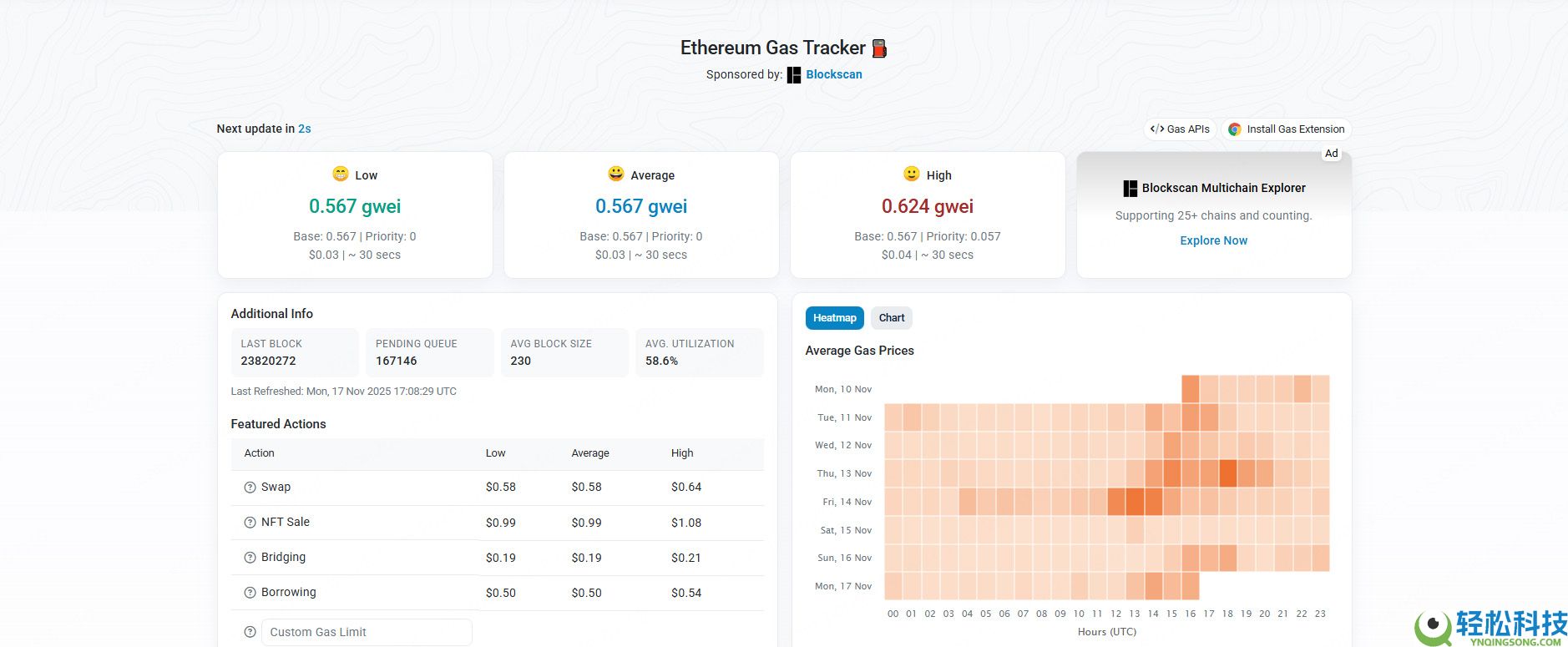
Task: Click the code icon on the Gas APIs button
Action: [x=1156, y=129]
